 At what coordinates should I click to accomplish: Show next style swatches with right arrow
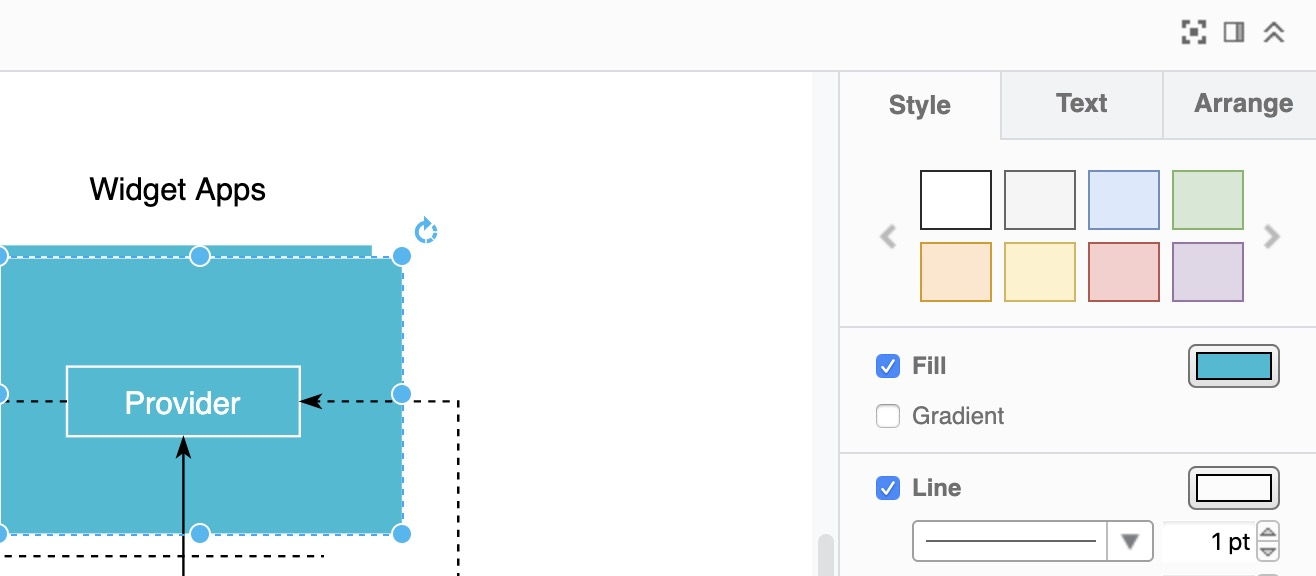tap(1272, 237)
